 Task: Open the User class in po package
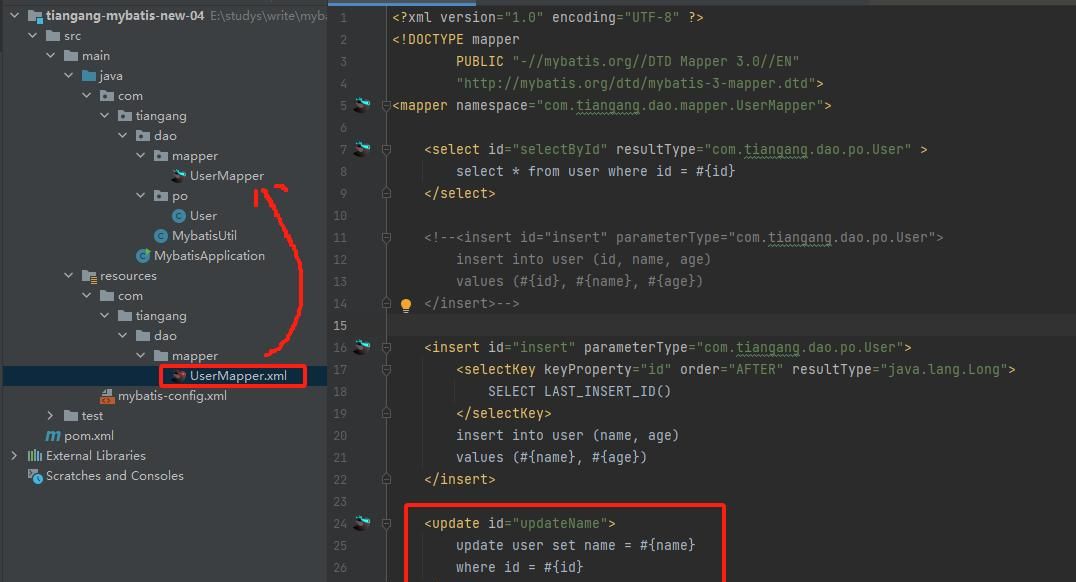203,215
